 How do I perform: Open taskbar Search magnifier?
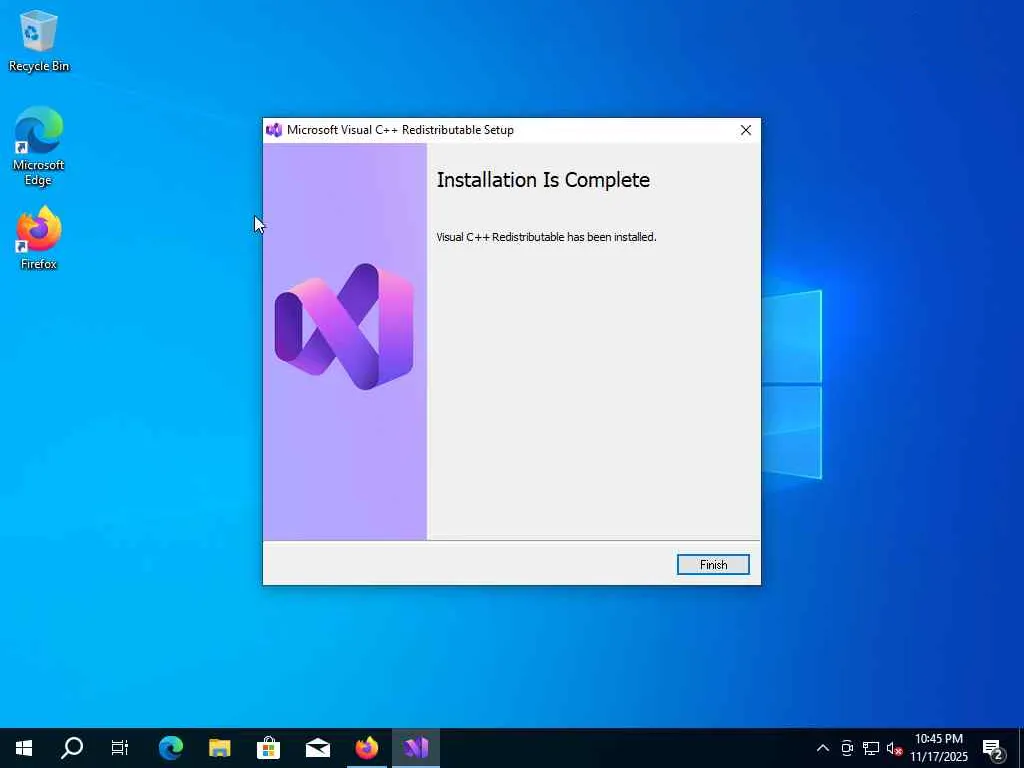pyautogui.click(x=72, y=748)
